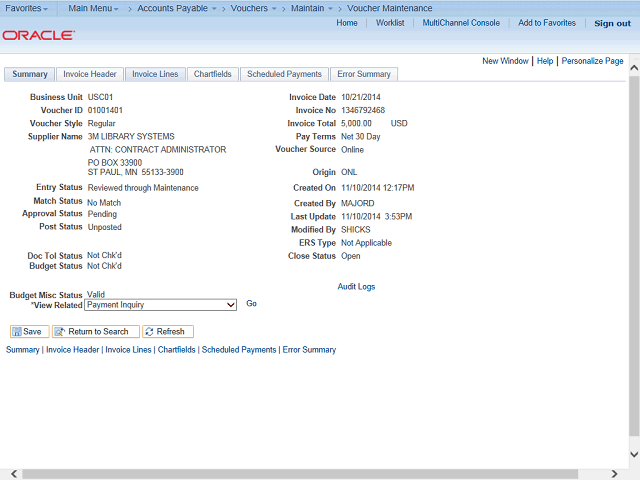
Task: Switch to Chartfields tab
Action: pyautogui.click(x=213, y=74)
